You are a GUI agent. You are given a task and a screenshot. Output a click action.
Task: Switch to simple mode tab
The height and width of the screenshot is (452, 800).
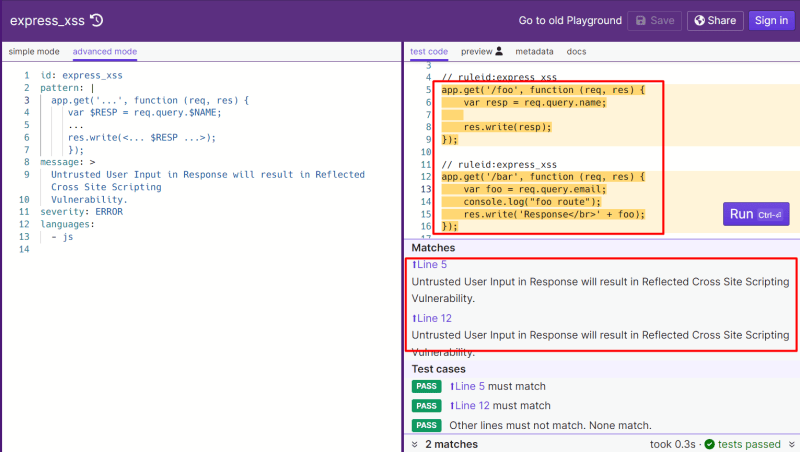(x=34, y=52)
